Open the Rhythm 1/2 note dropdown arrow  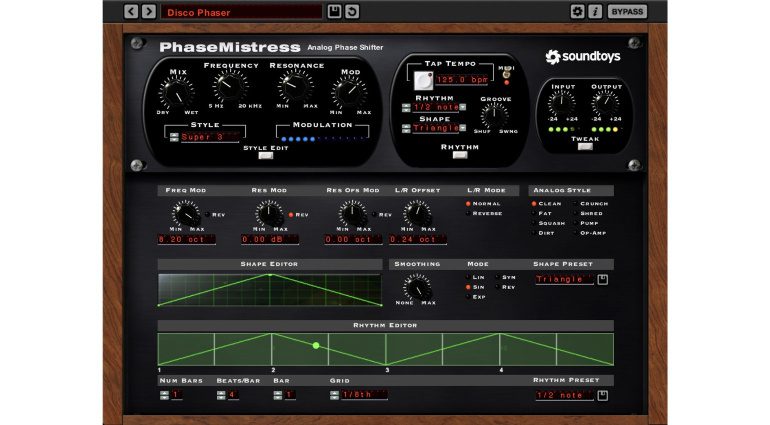coord(463,107)
